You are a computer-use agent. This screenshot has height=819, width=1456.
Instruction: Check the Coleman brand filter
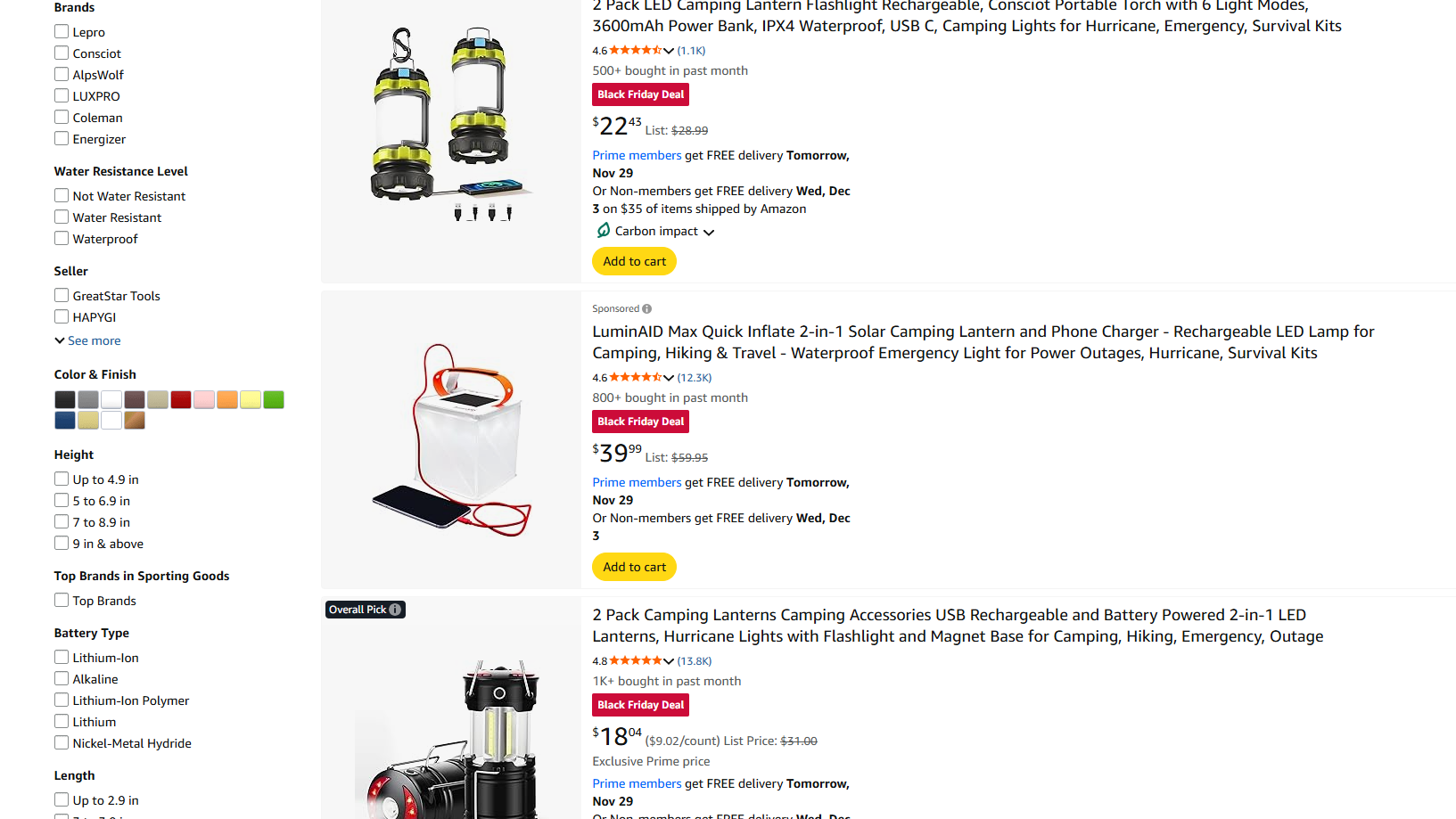pos(62,117)
